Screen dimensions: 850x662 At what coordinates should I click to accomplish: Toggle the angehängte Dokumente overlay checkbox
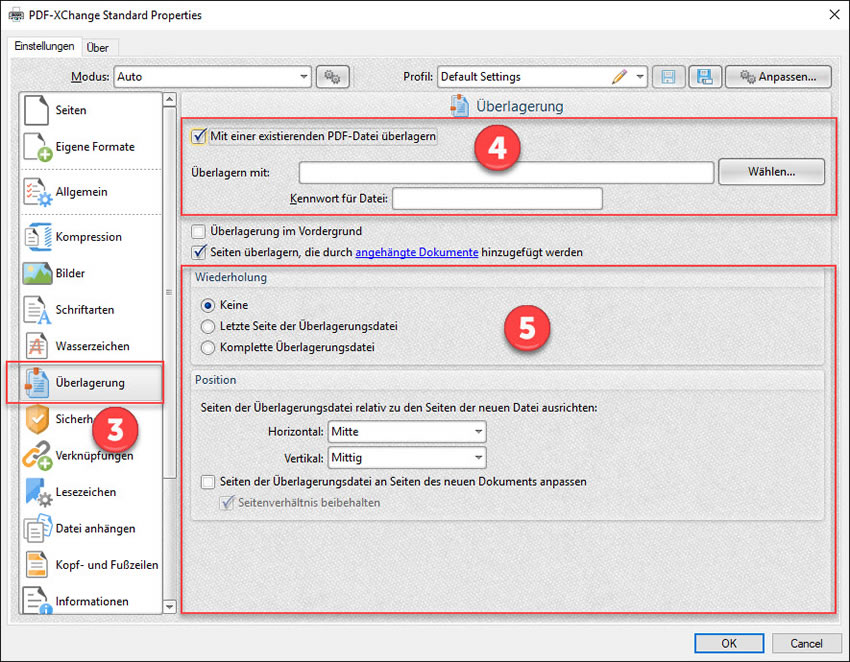[x=198, y=252]
